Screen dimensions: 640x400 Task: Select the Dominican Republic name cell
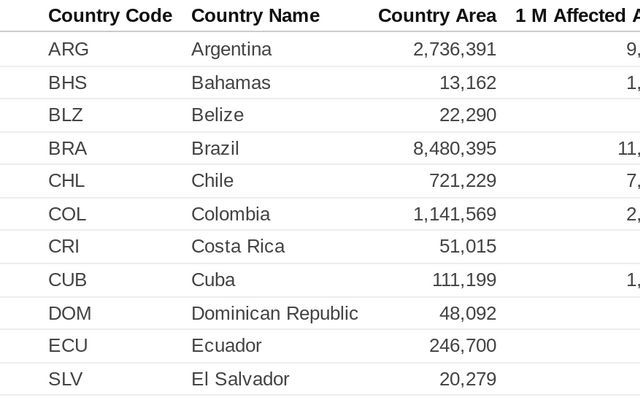point(275,313)
